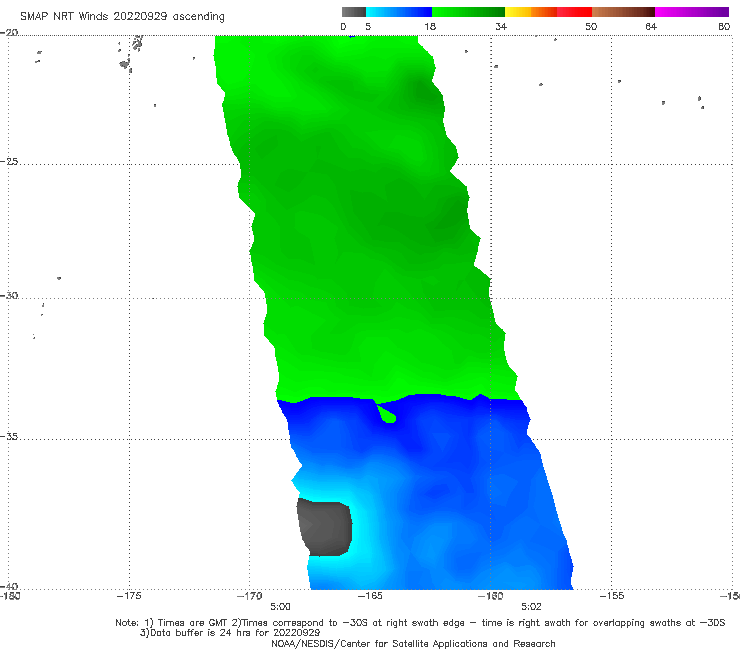740x650 pixels.
Task: Click the longitude label '-155'
Action: pos(612,596)
